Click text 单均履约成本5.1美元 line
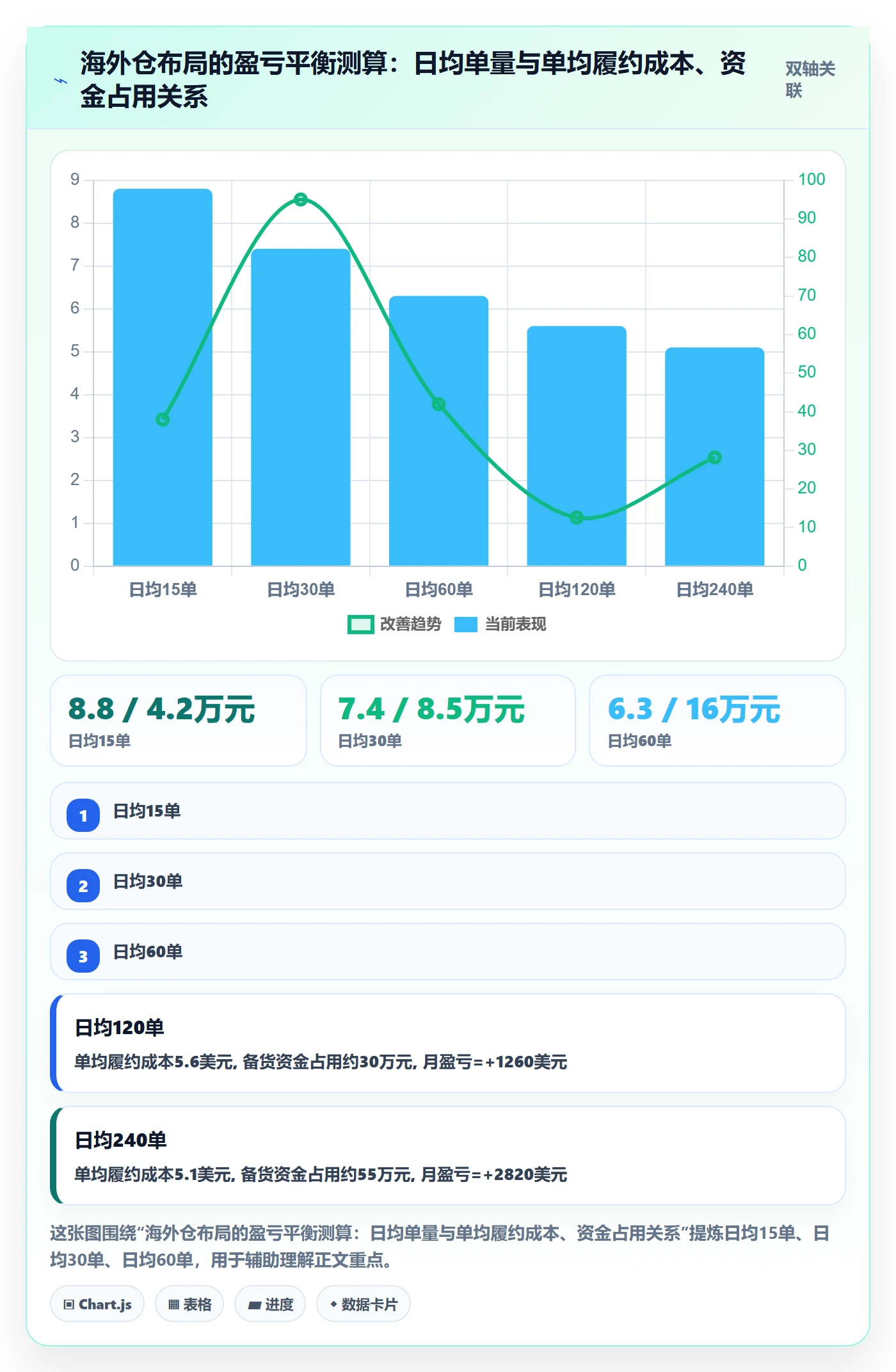This screenshot has height=1372, width=896. (x=321, y=1174)
